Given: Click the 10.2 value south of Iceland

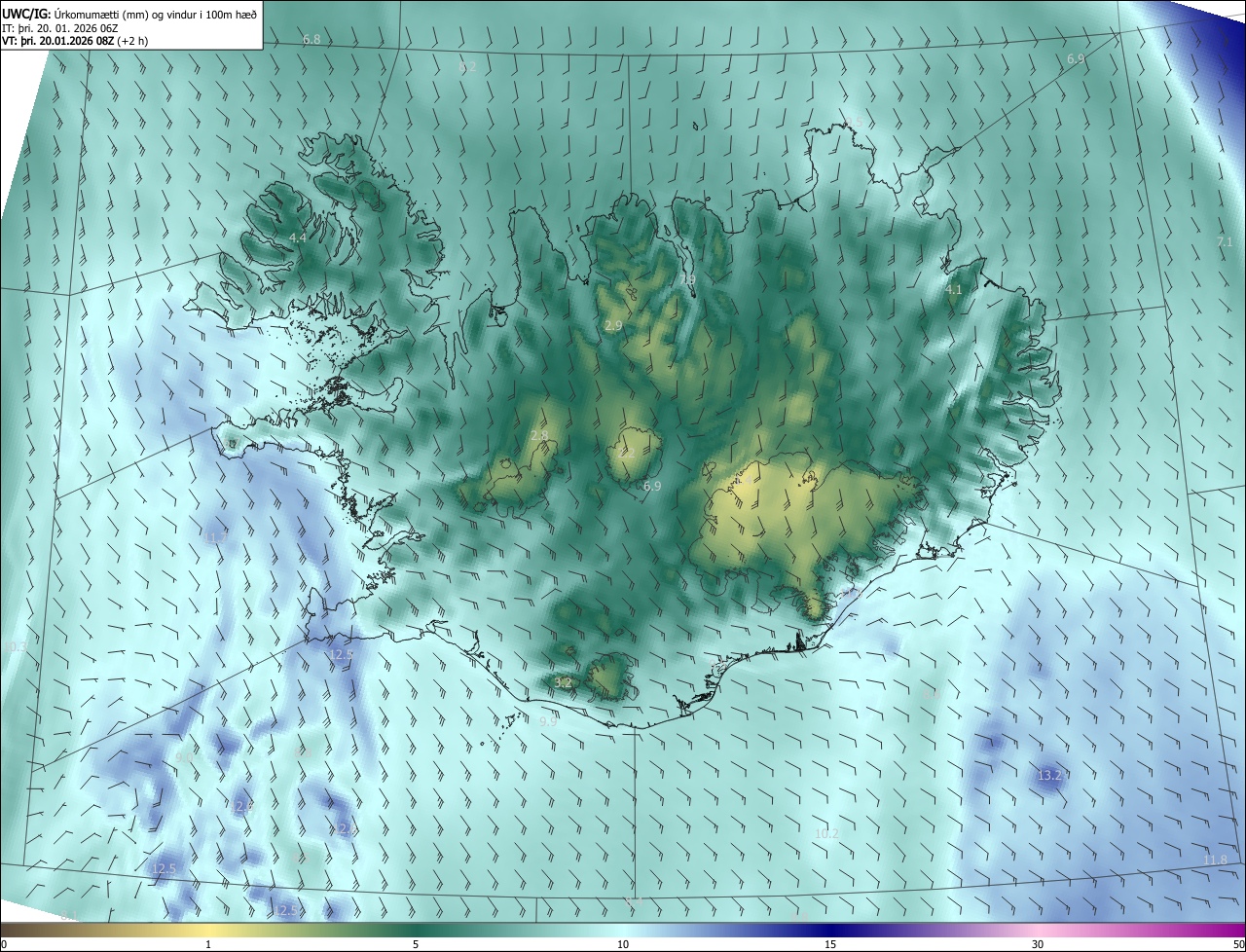Looking at the screenshot, I should [x=826, y=833].
